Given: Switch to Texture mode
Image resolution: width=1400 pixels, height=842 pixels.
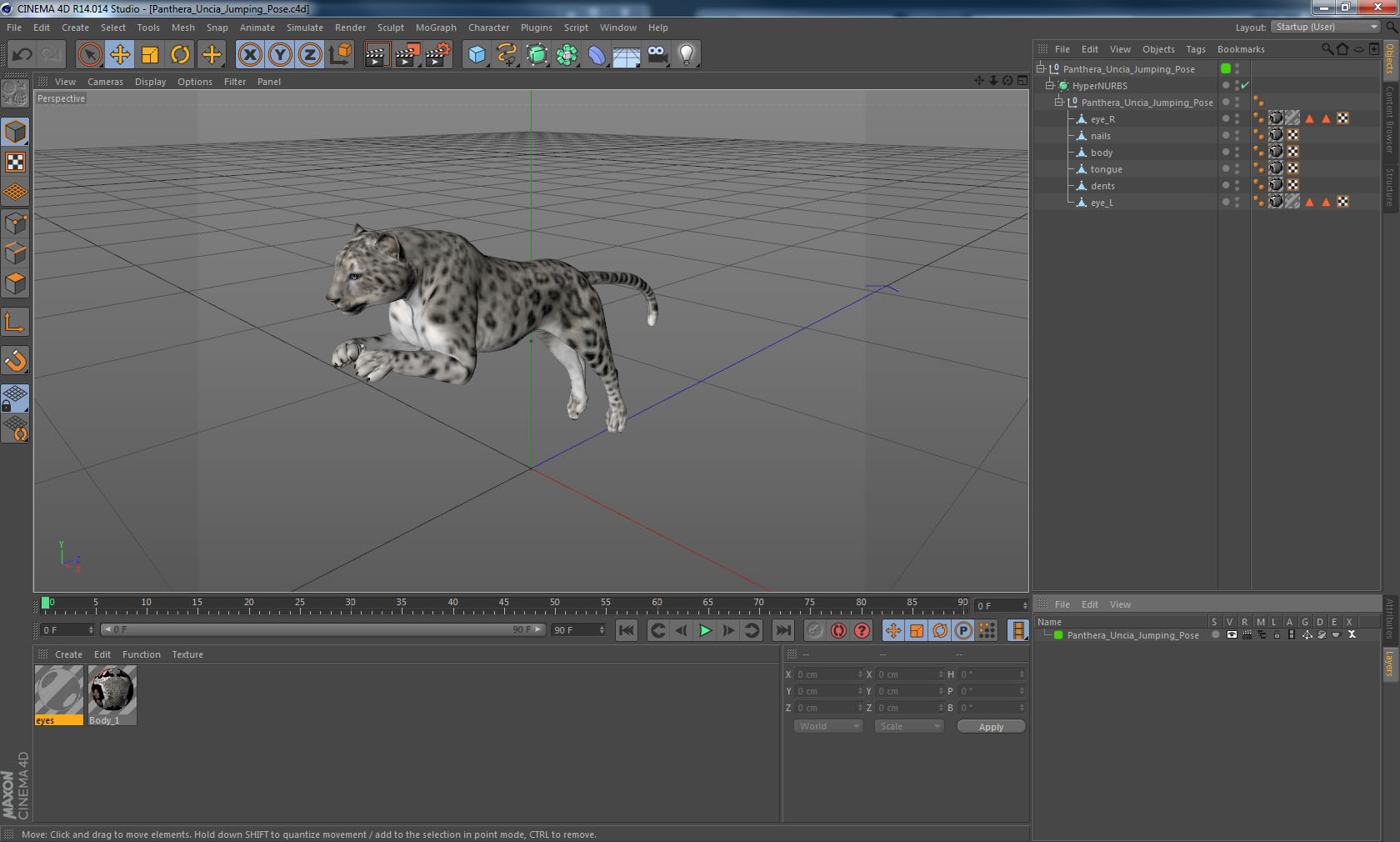Looking at the screenshot, I should [x=16, y=162].
